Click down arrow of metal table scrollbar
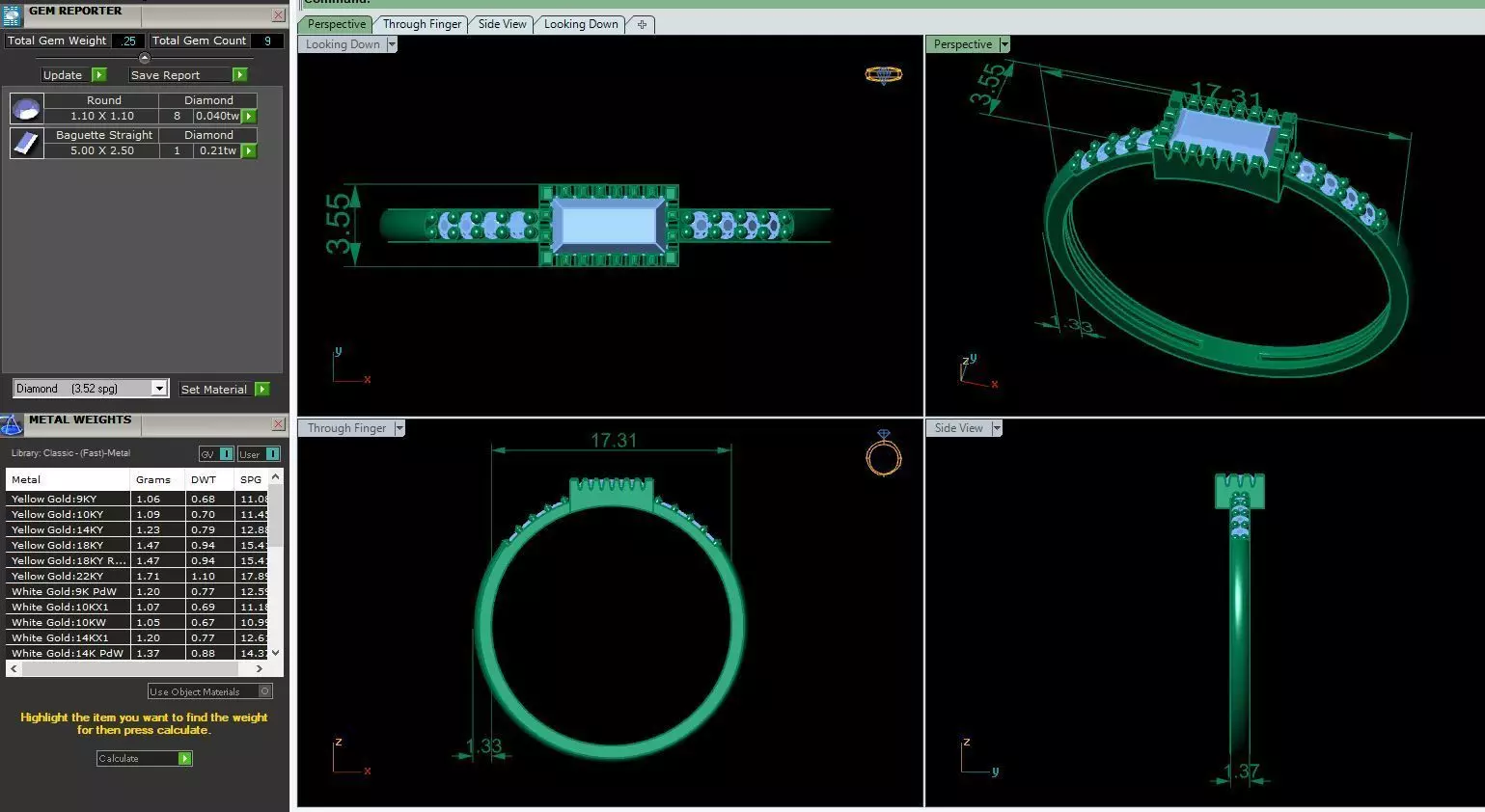The image size is (1485, 812). pos(276,653)
